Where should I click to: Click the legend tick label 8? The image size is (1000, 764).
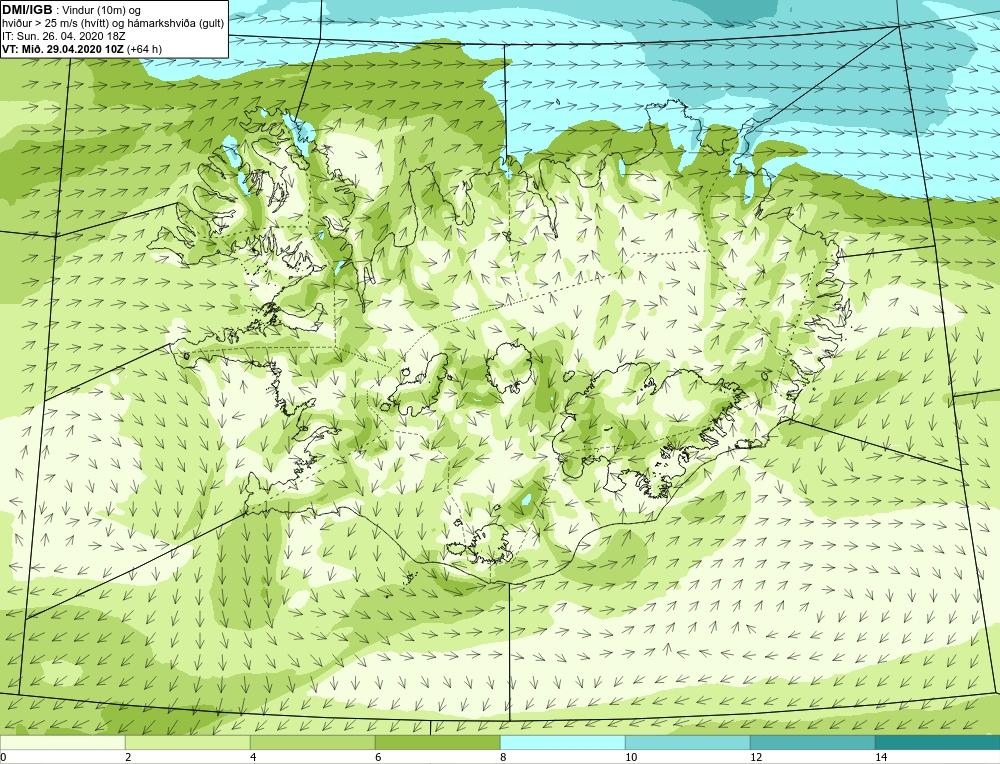click(x=503, y=757)
